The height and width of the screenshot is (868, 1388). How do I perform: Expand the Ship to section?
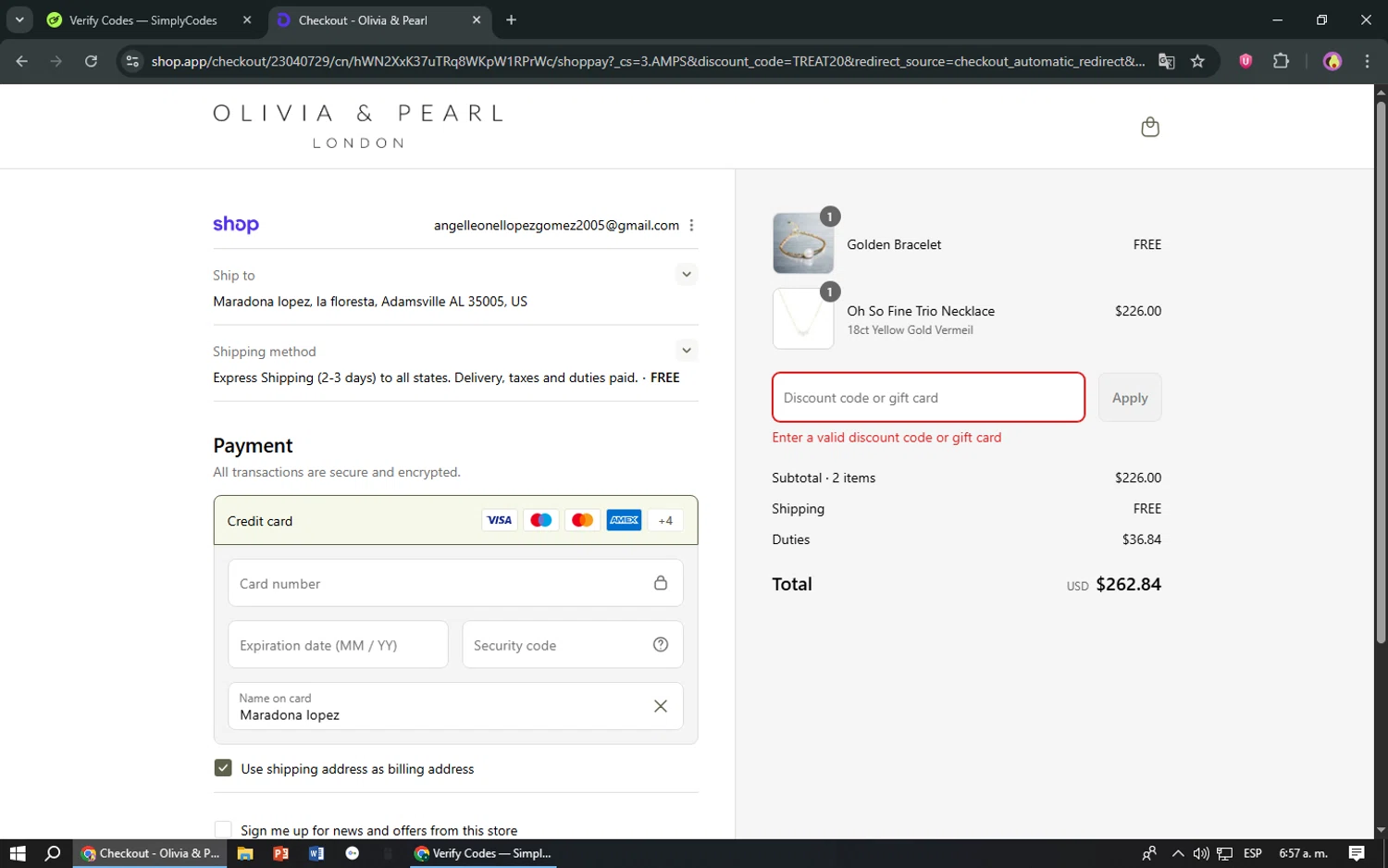coord(686,274)
